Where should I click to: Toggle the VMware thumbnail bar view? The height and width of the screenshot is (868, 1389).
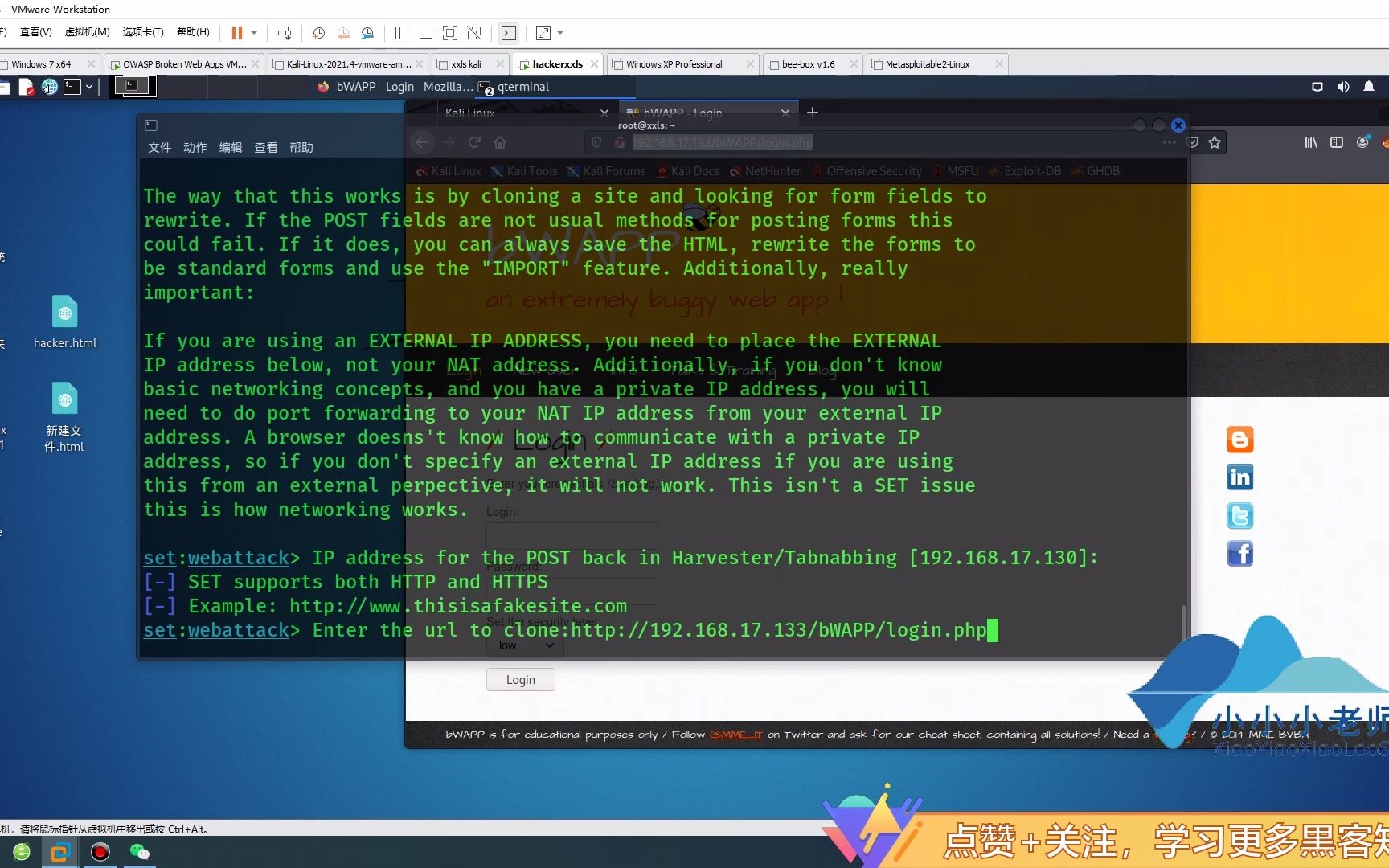point(426,33)
